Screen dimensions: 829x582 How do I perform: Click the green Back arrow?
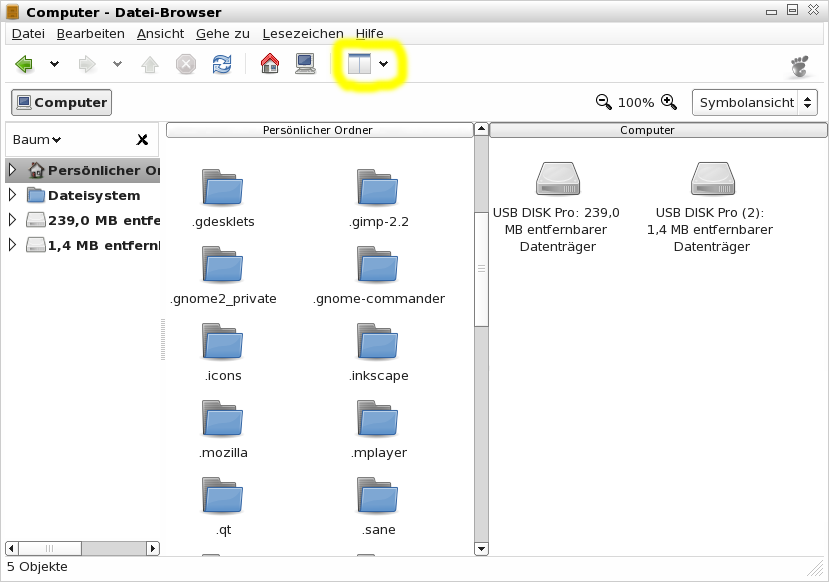click(24, 64)
